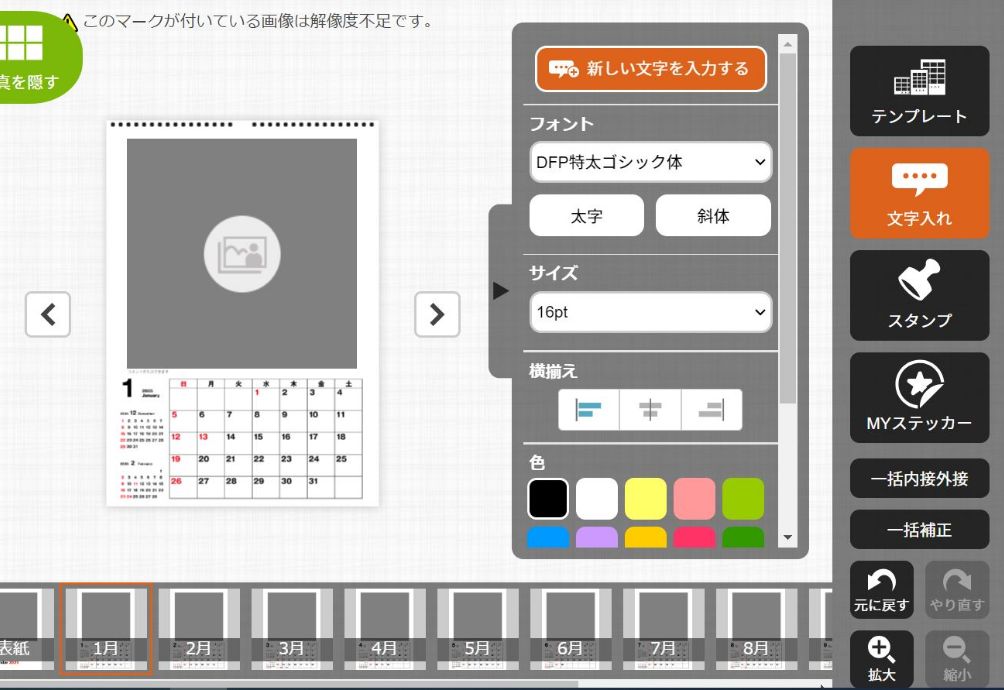Open the size dropdown showing 16pt
Screen dimensions: 1004x690
pos(651,312)
